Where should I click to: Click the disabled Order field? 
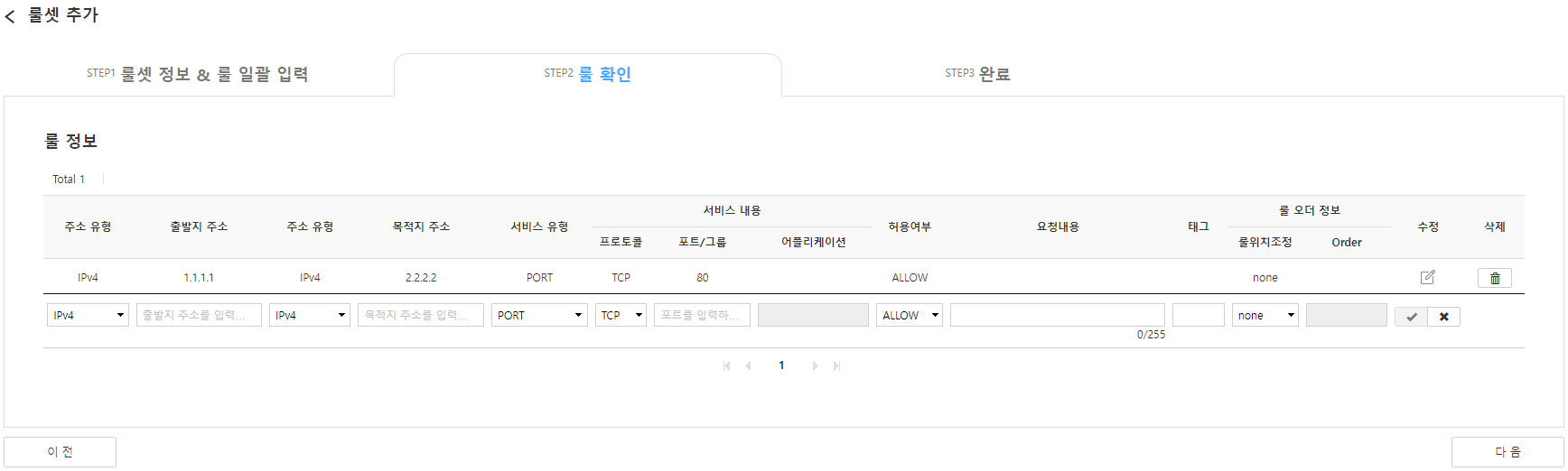click(x=1347, y=315)
